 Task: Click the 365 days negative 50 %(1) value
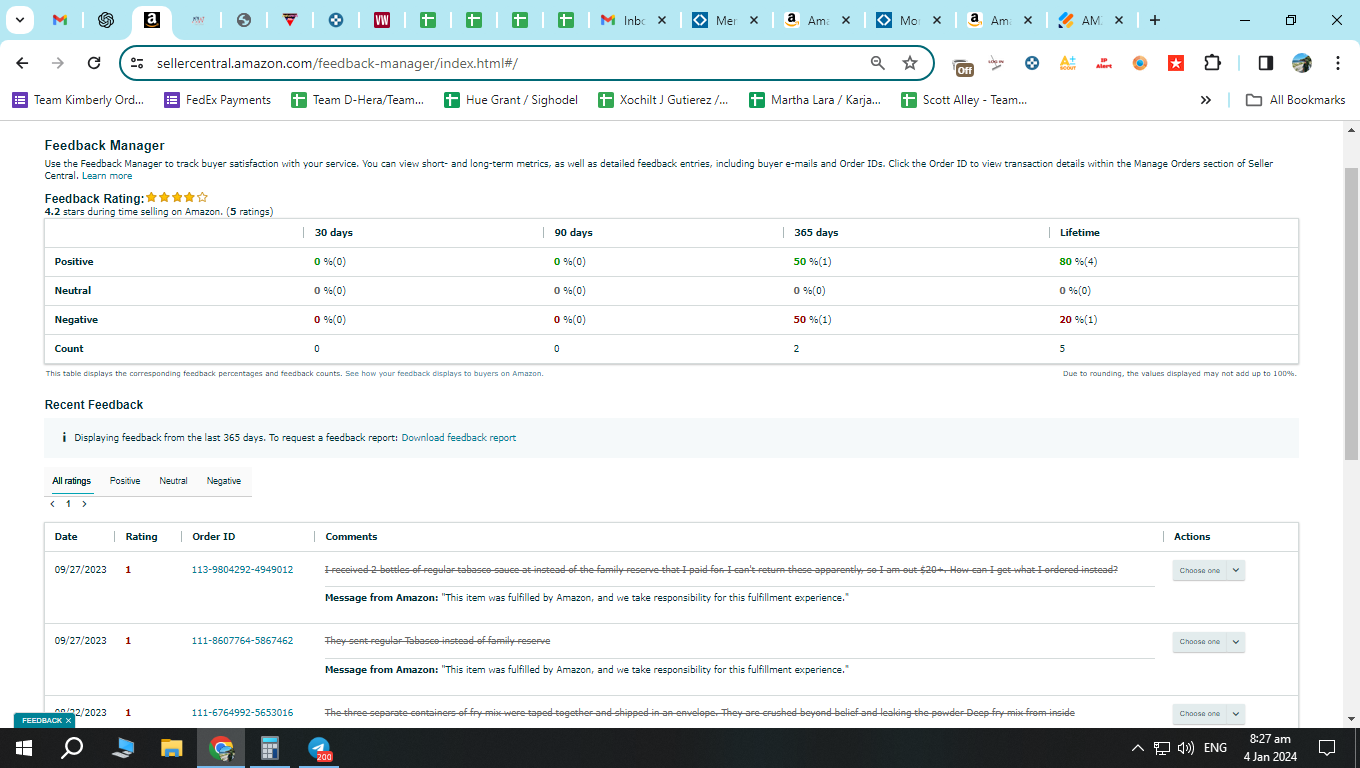(812, 320)
